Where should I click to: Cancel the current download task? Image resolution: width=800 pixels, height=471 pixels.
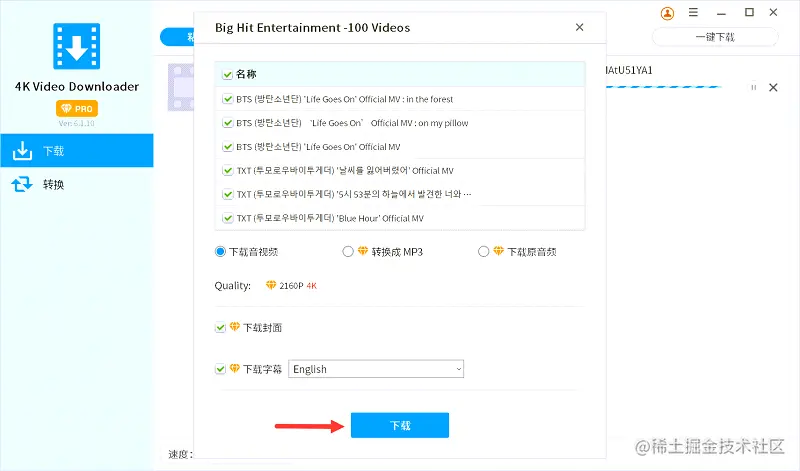pos(773,87)
